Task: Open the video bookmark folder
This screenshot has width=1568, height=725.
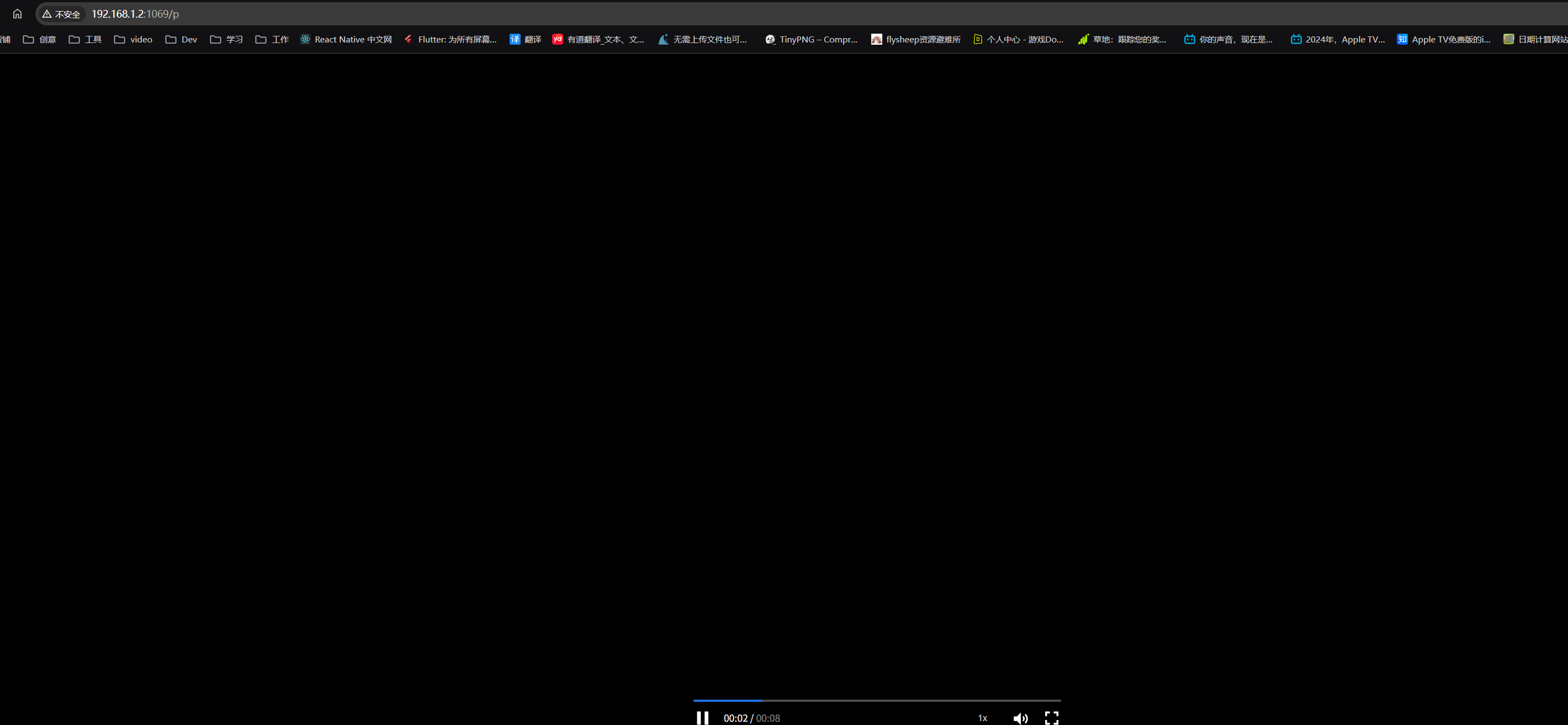Action: (133, 40)
